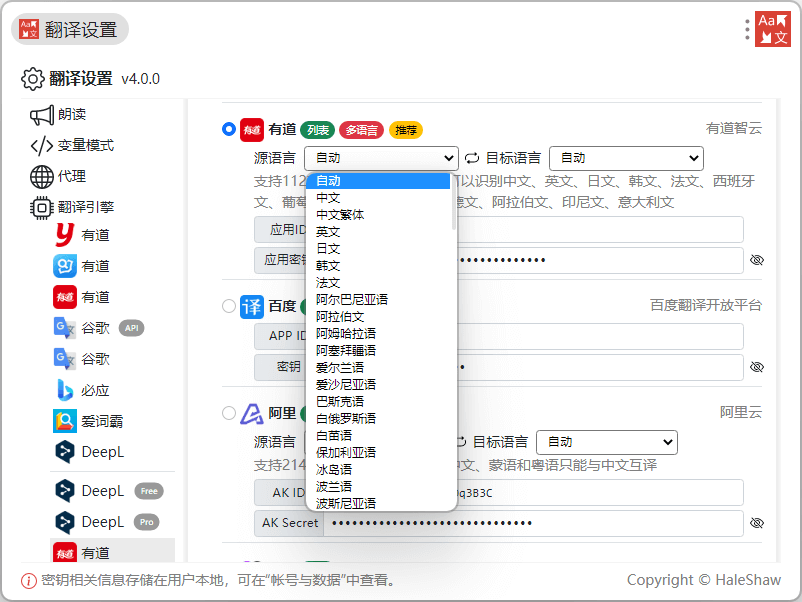The image size is (802, 602).
Task: Focus the AK Secret password field
Action: 533,523
